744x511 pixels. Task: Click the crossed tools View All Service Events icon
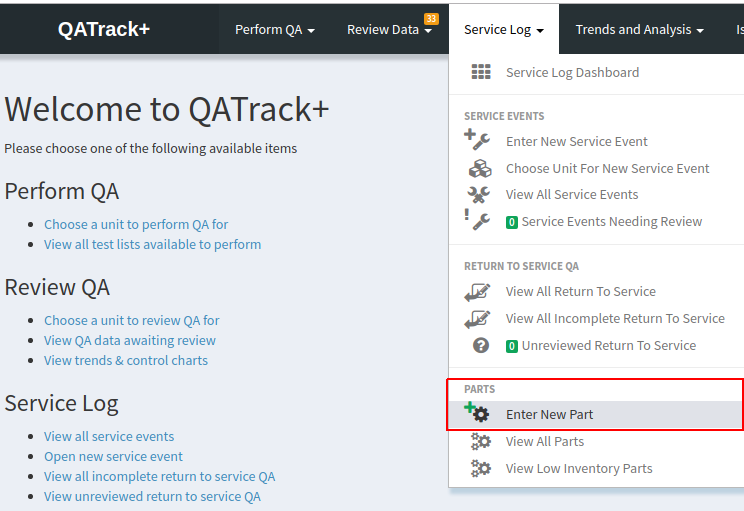tap(478, 195)
